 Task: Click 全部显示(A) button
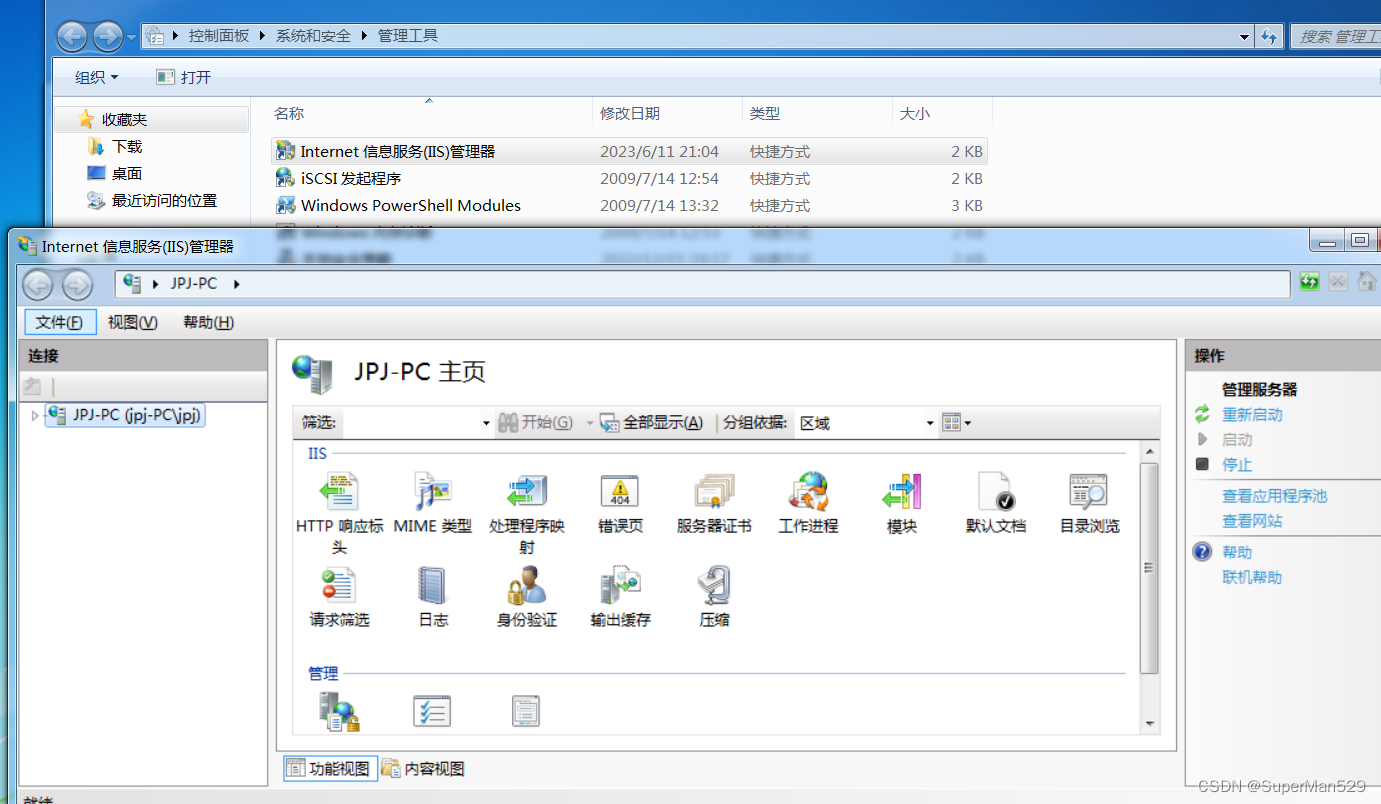(x=652, y=423)
